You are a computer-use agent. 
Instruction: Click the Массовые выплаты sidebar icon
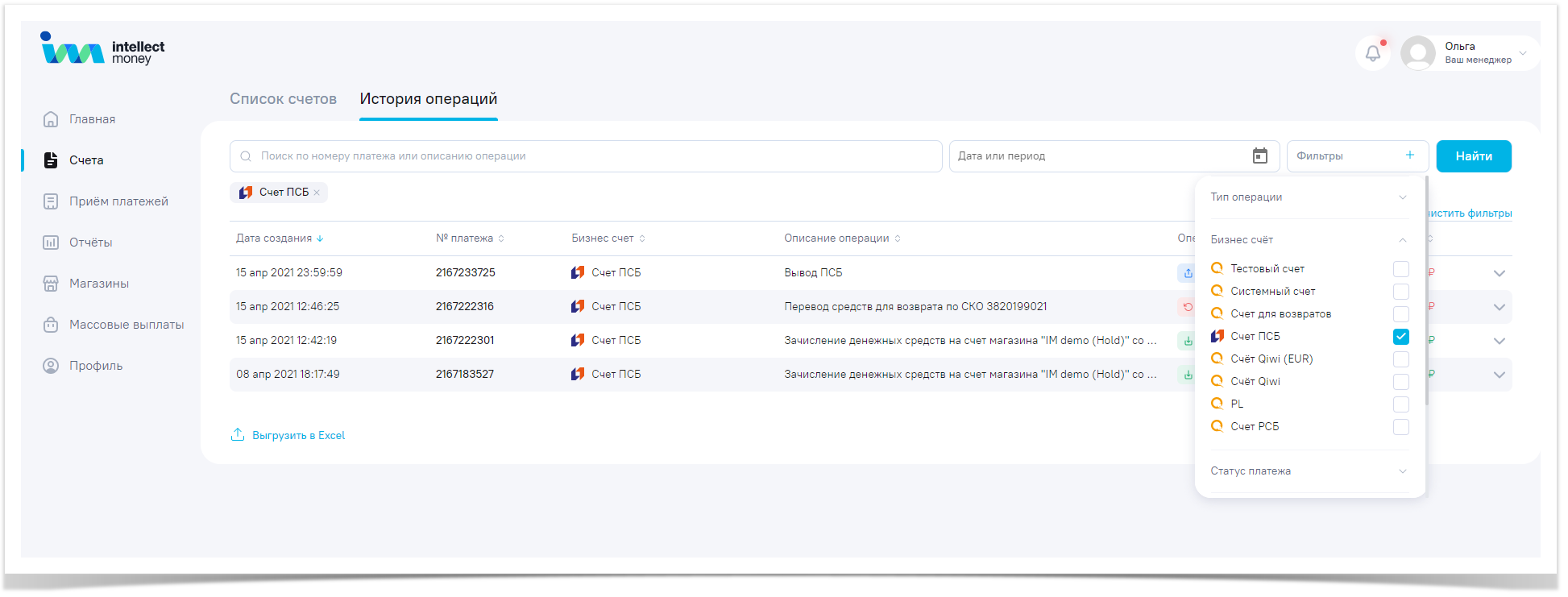tap(51, 325)
